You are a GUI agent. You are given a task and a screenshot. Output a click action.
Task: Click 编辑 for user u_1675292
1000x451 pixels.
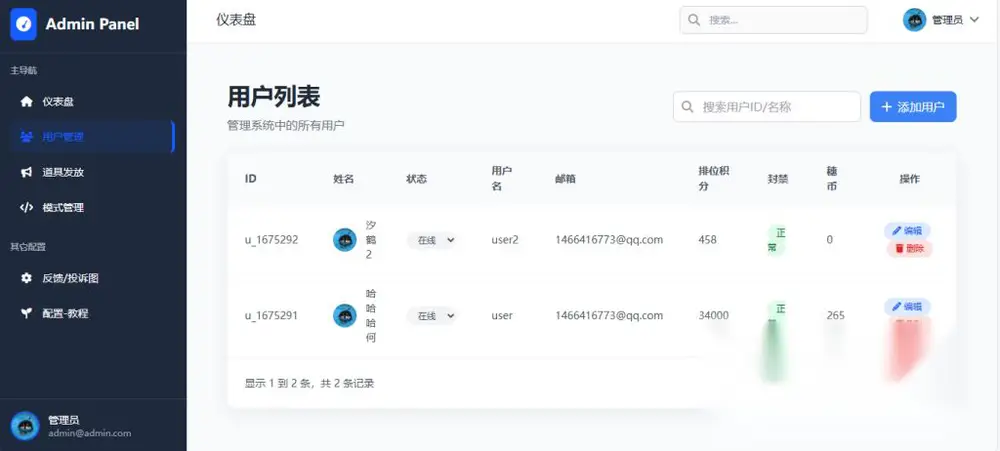tap(907, 230)
